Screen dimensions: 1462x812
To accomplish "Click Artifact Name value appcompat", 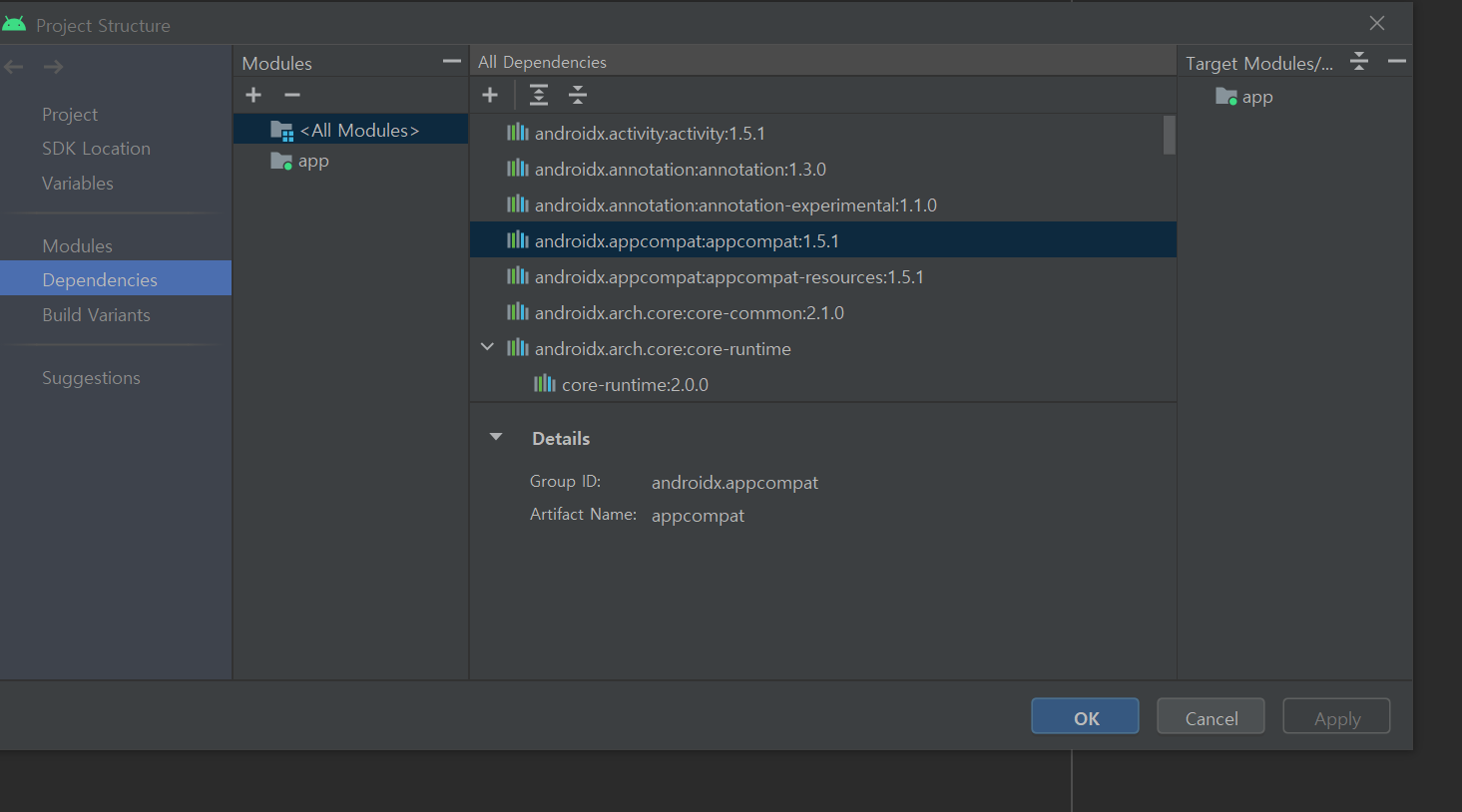I will coord(698,516).
